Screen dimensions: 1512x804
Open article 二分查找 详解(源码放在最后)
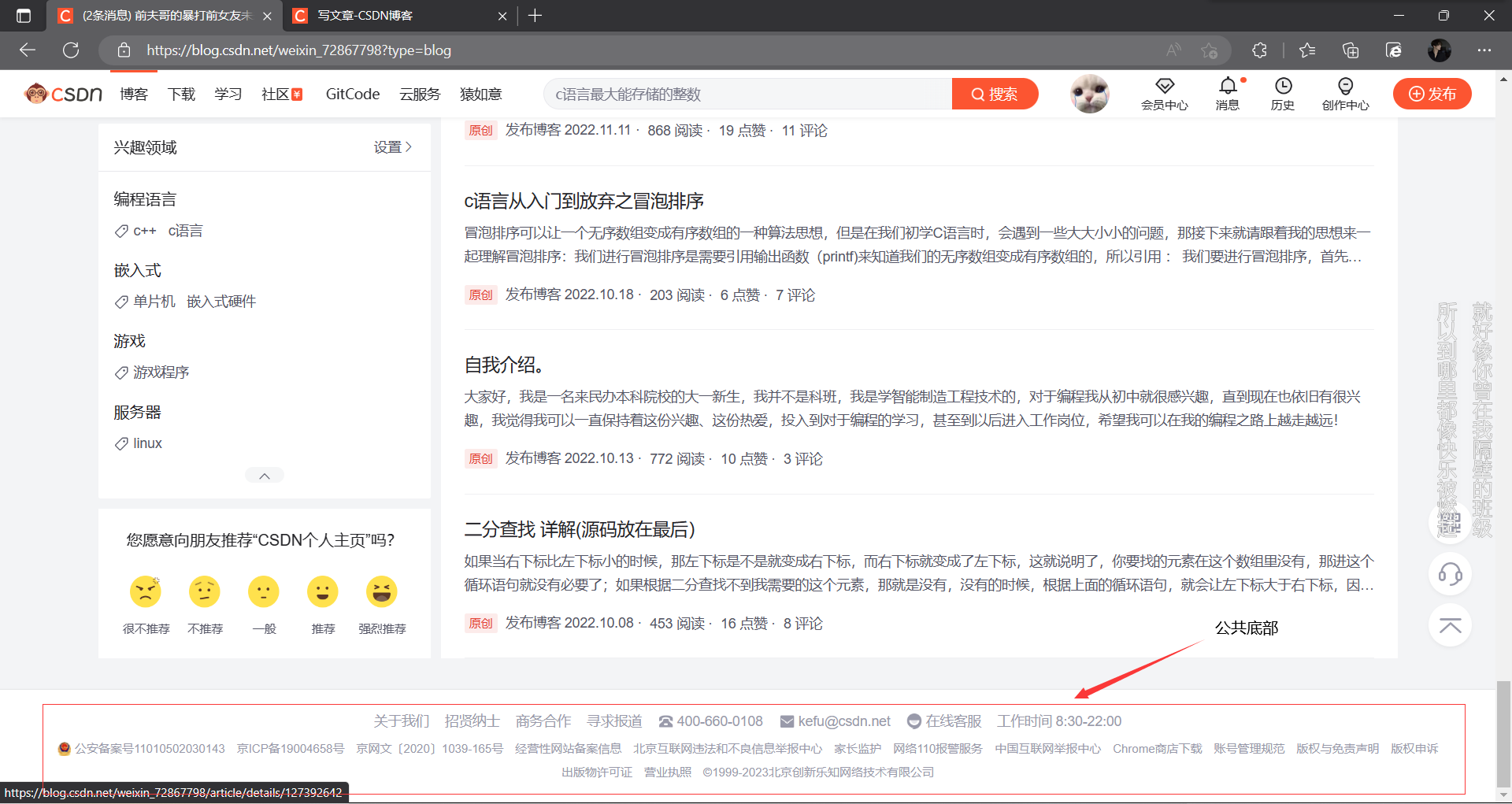click(x=580, y=530)
